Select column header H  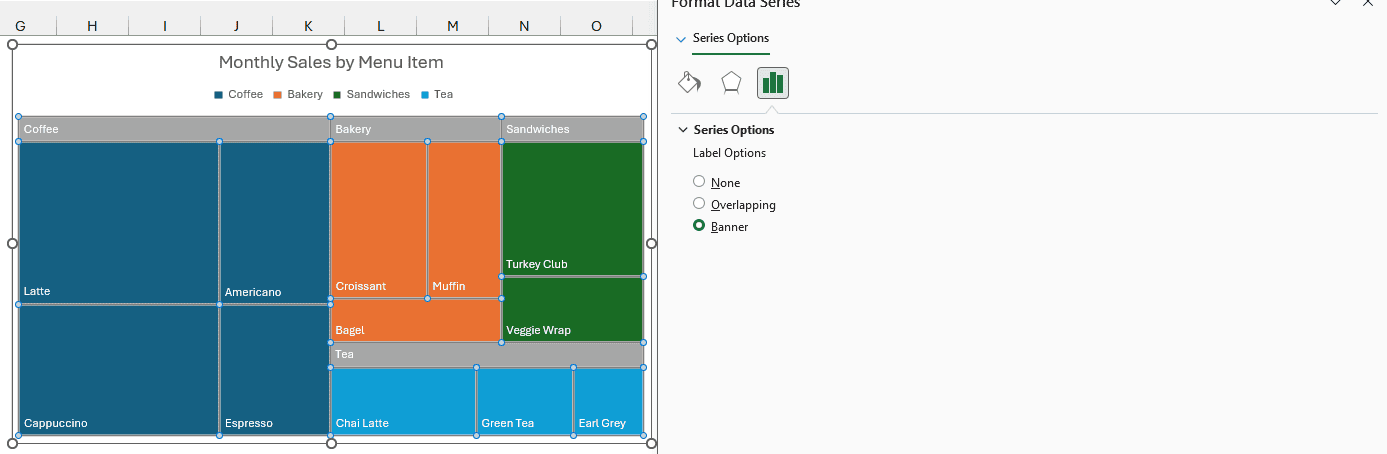click(x=92, y=26)
